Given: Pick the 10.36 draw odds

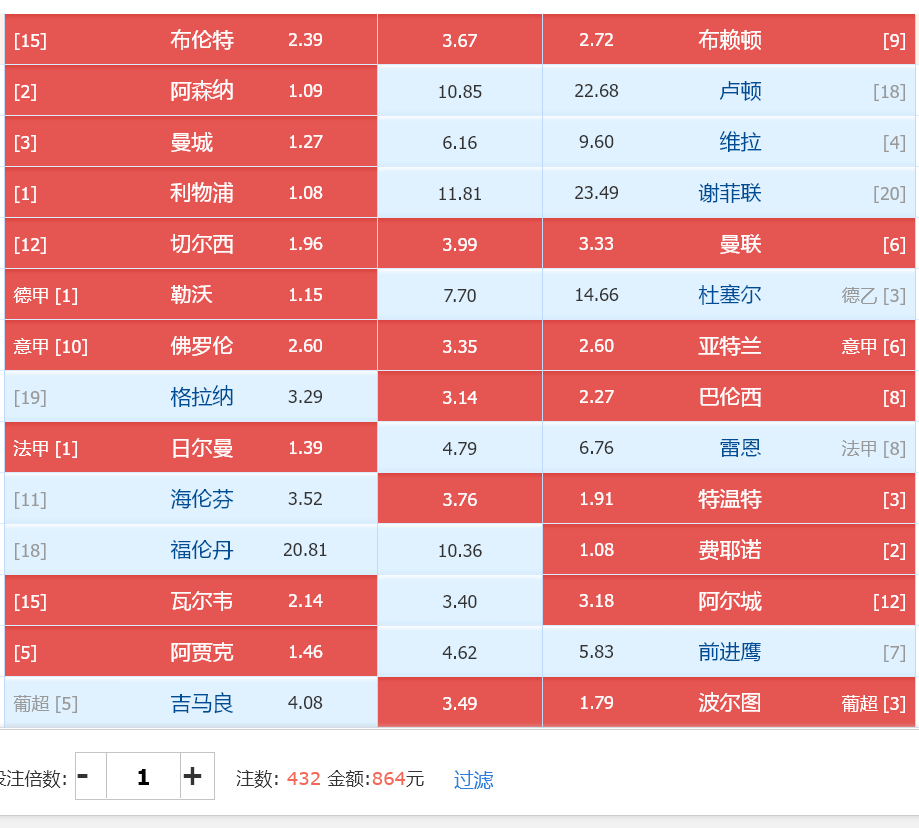Looking at the screenshot, I should pos(460,549).
